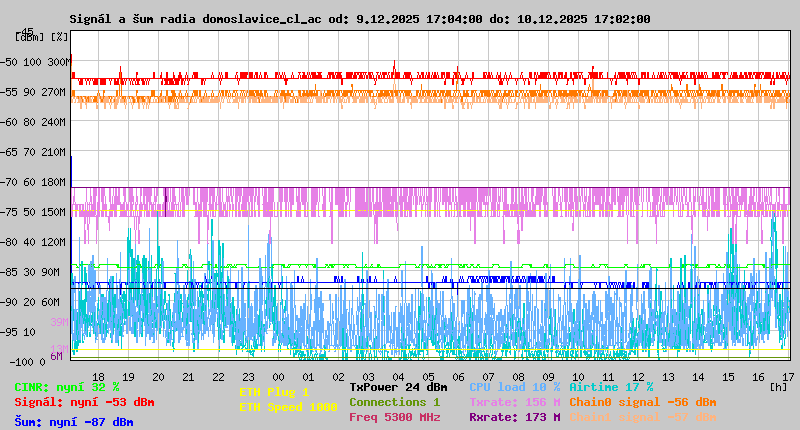Click the purple 39M marker on Y axis

coord(59,322)
